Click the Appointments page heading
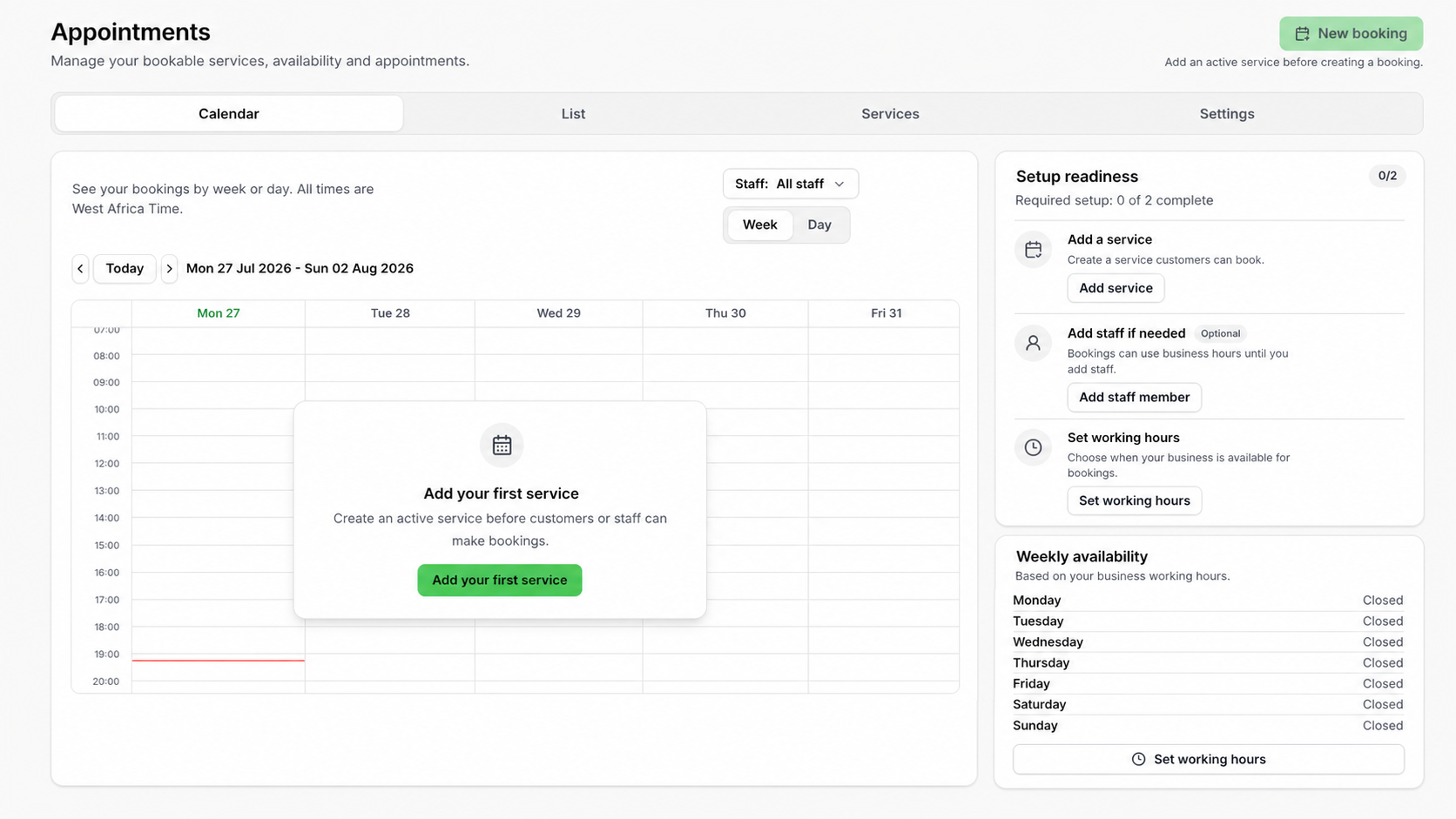Viewport: 1456px width, 819px height. point(131,32)
